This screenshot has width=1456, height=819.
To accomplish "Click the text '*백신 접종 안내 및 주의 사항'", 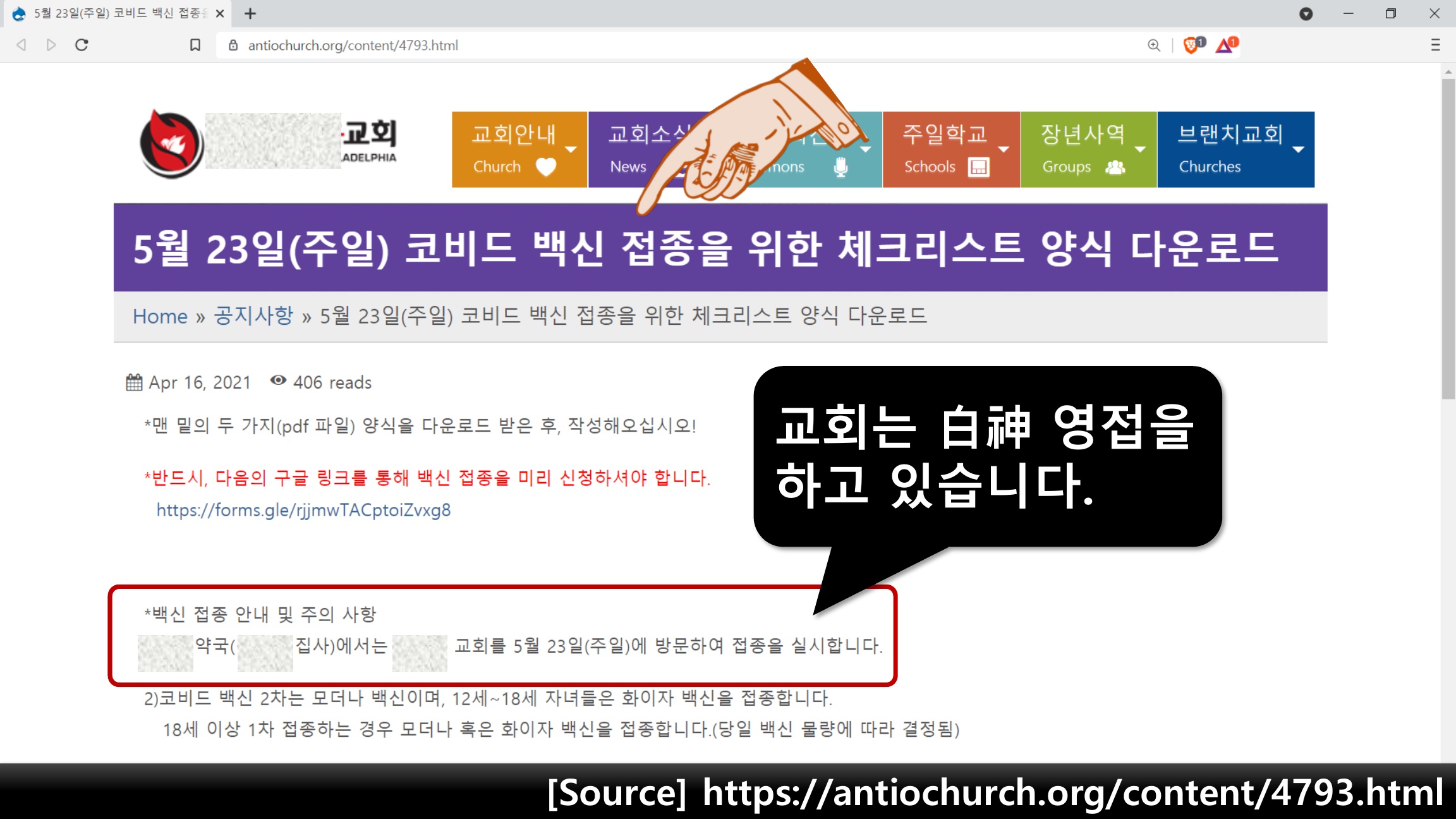I will (260, 614).
